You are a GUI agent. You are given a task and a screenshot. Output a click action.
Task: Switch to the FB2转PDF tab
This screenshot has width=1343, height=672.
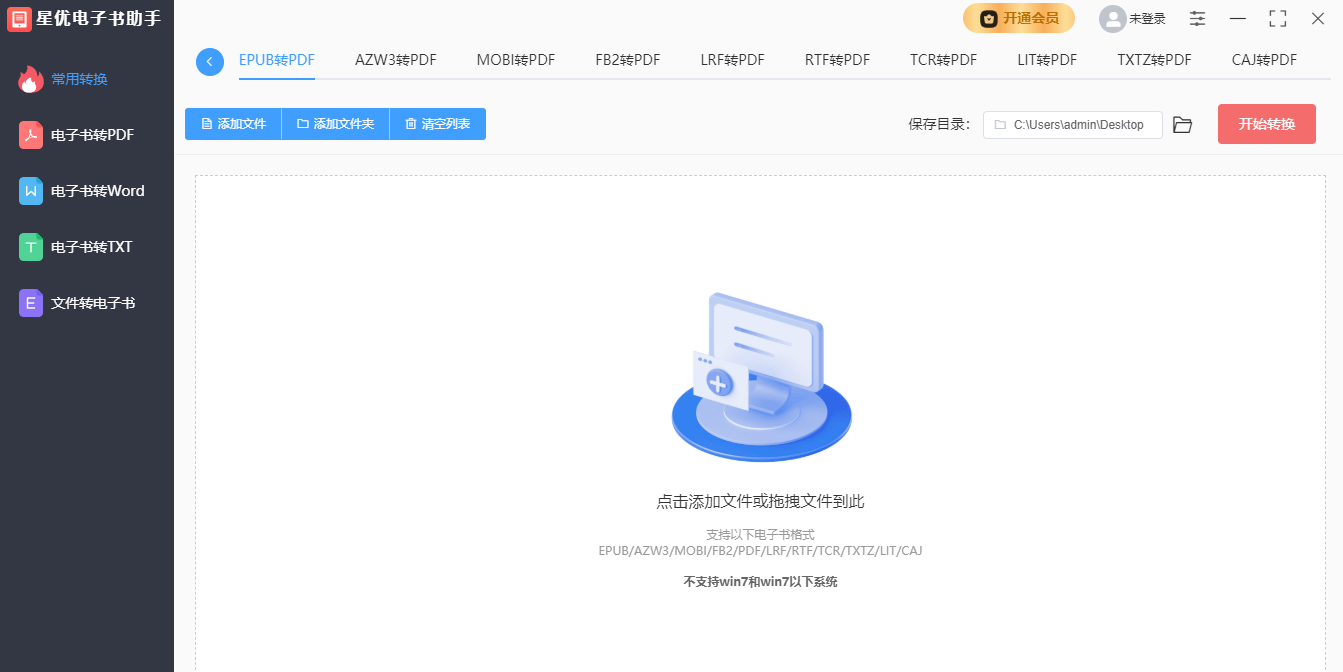click(628, 60)
